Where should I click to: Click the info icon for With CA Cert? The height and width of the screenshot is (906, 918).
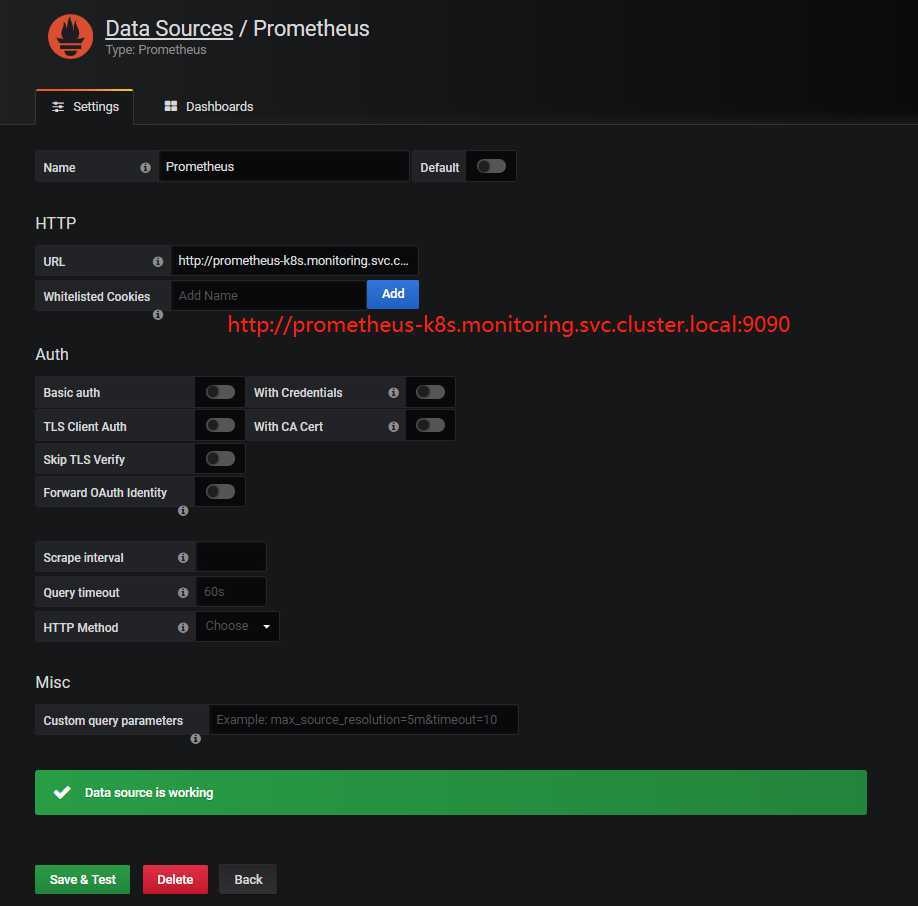[x=393, y=427]
